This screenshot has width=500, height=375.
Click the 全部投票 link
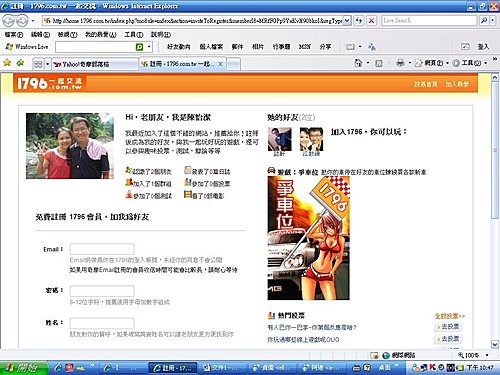coord(449,316)
